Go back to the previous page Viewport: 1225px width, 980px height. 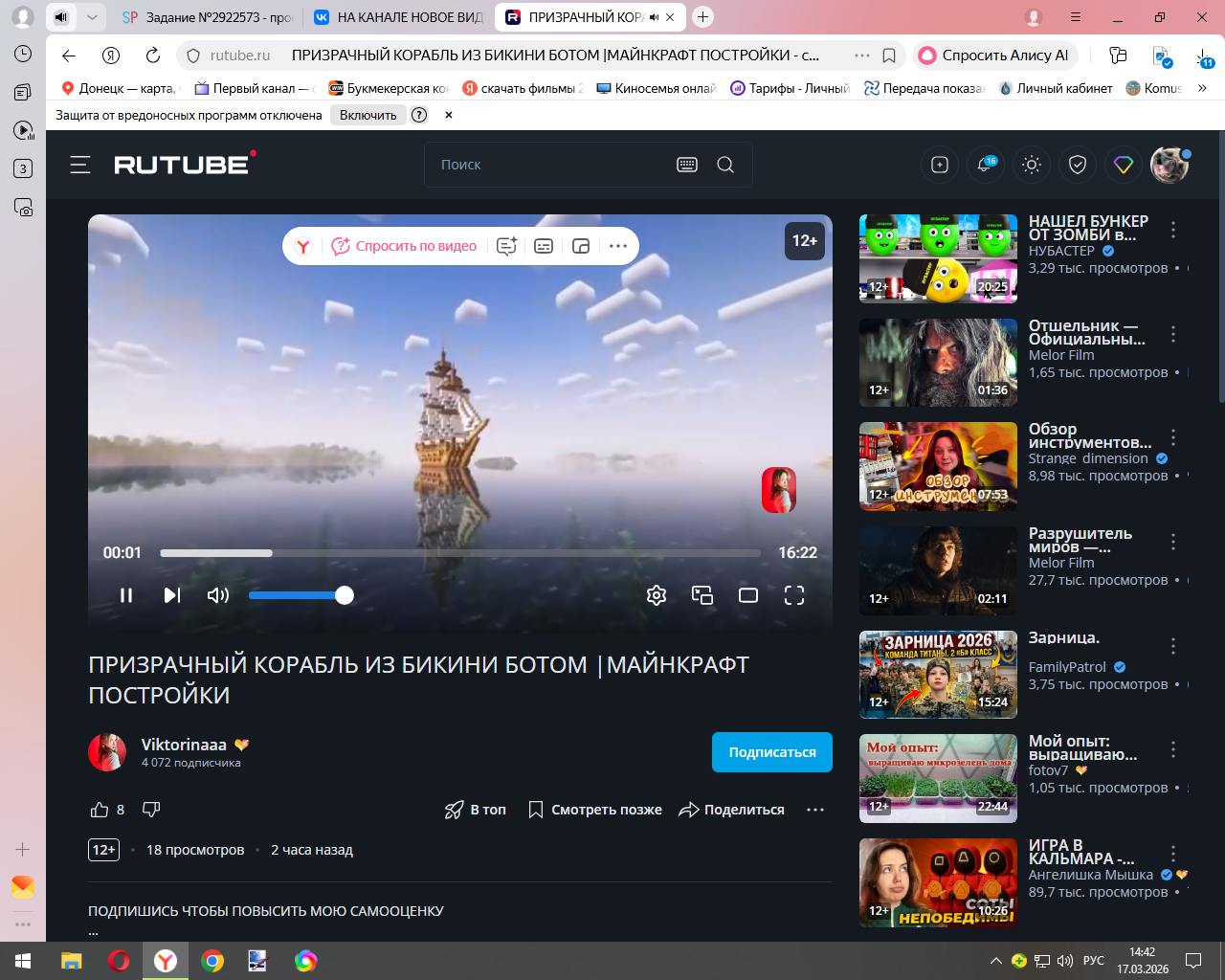click(69, 56)
